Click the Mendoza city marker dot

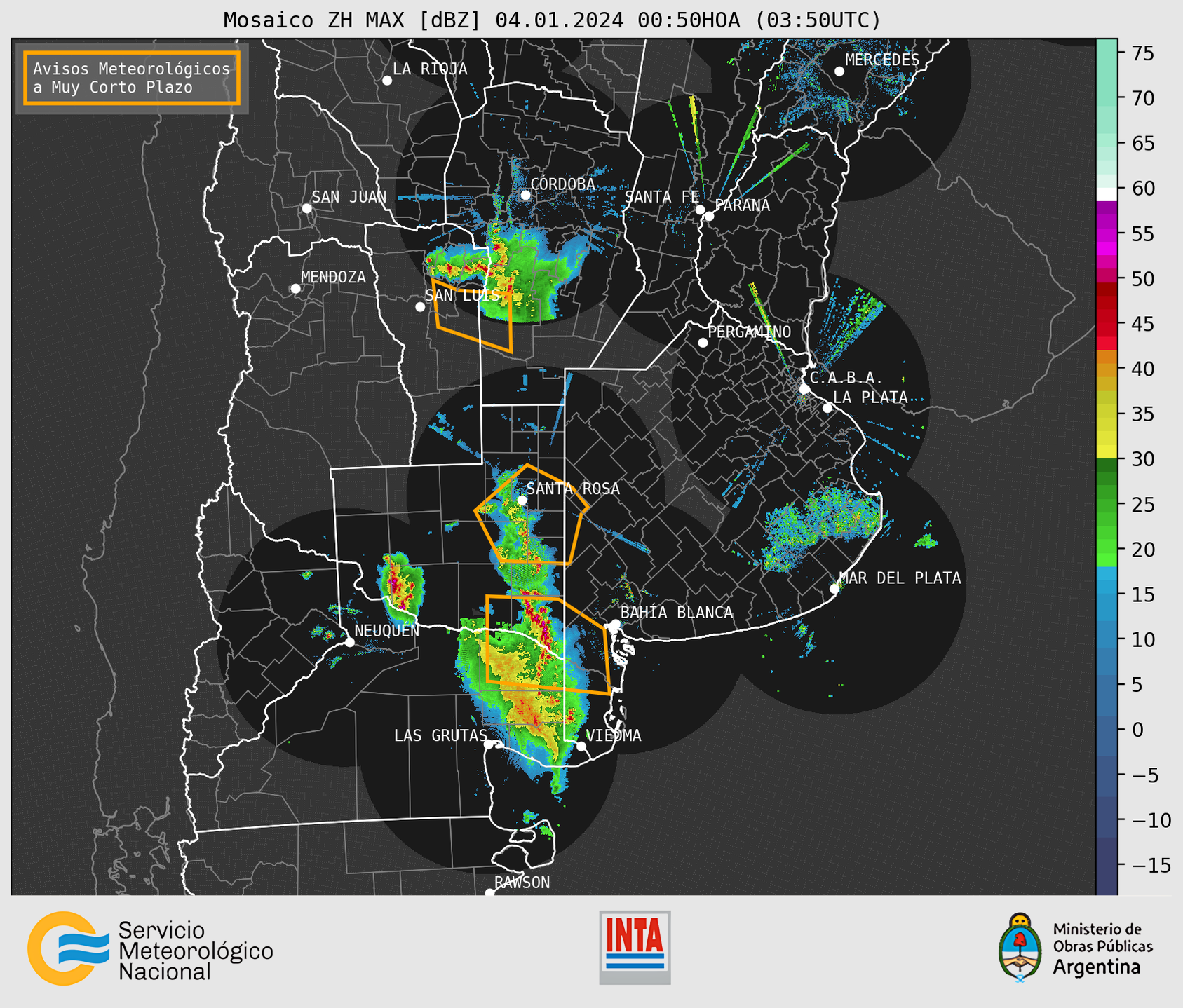coord(295,289)
